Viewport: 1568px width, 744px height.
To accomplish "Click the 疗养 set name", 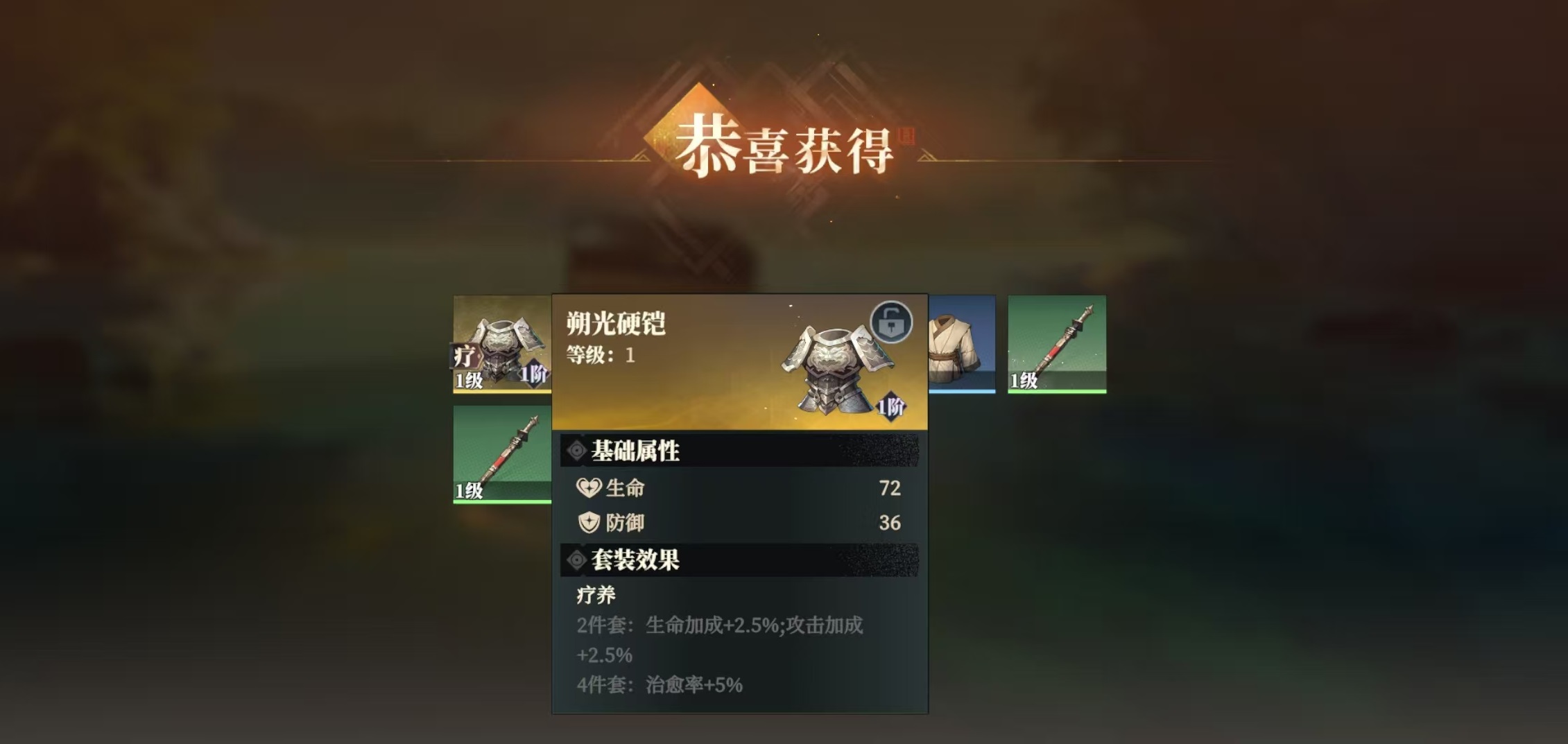I will click(x=596, y=595).
